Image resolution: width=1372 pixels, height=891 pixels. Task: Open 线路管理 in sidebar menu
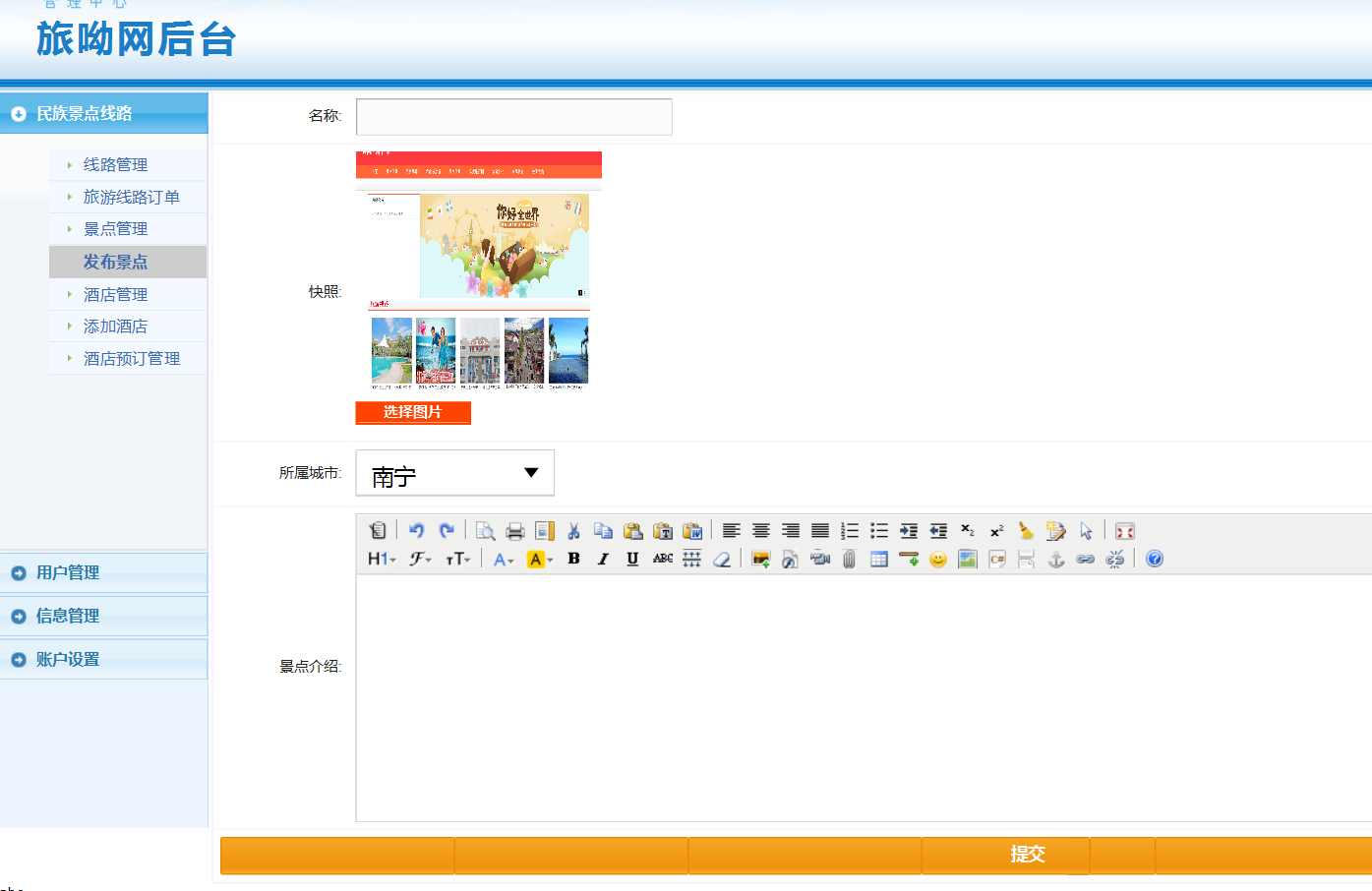pos(115,164)
